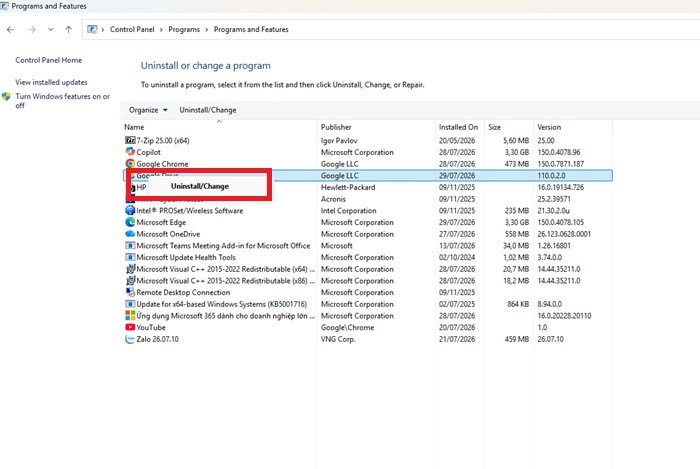The image size is (700, 469).
Task: Click the address bar Control Panel icon
Action: (92, 29)
